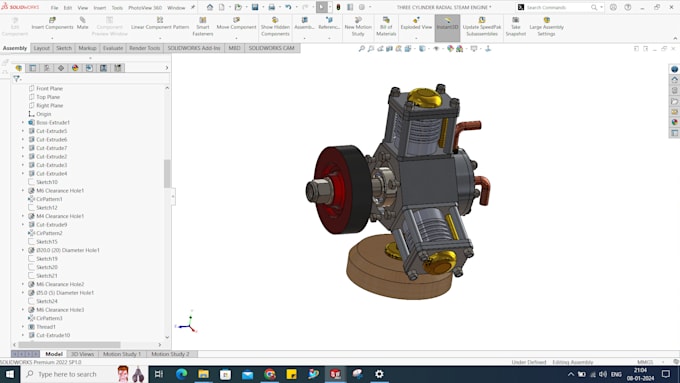
Task: Expand the M6 Clearance Hole1 feature
Action: tap(23, 190)
